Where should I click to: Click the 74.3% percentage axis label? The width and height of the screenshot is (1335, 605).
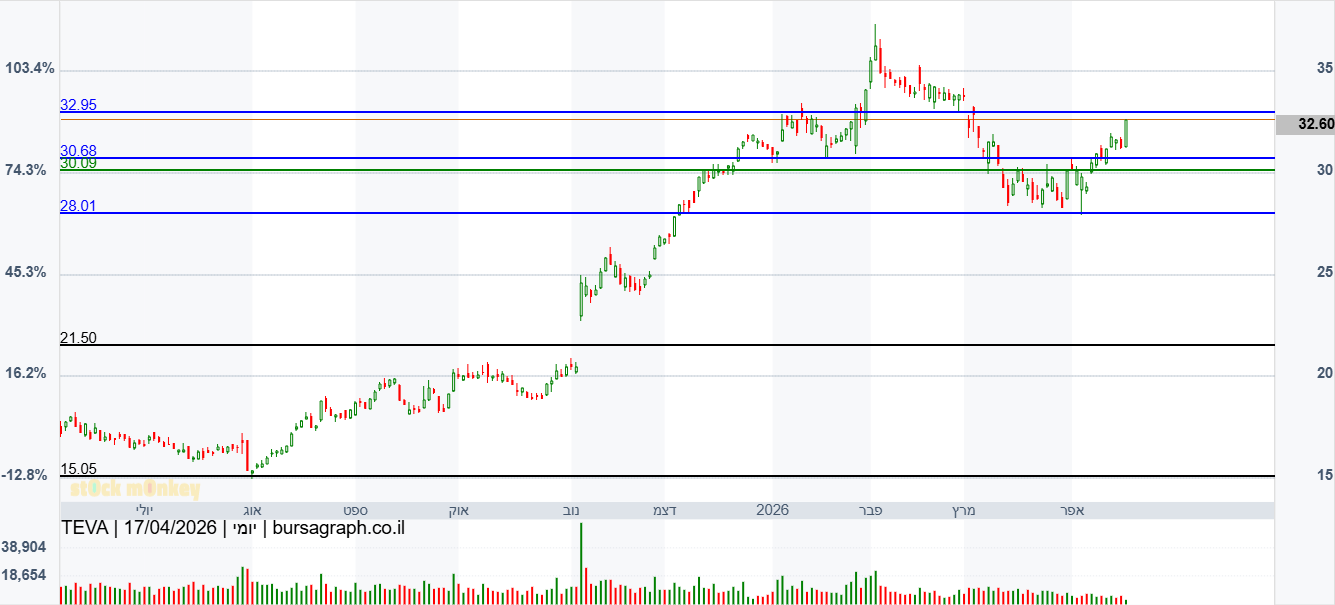26,170
